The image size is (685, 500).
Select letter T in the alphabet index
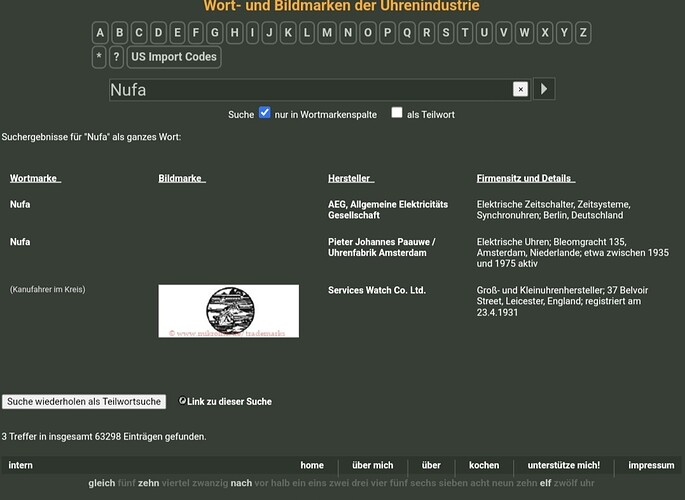465,33
